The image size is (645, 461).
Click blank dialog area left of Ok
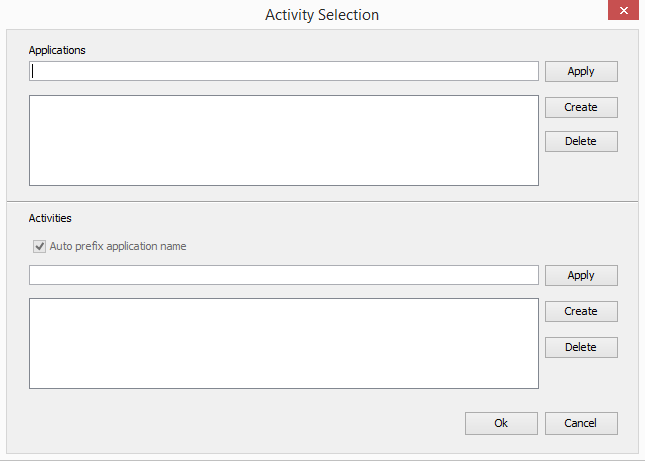coord(250,423)
